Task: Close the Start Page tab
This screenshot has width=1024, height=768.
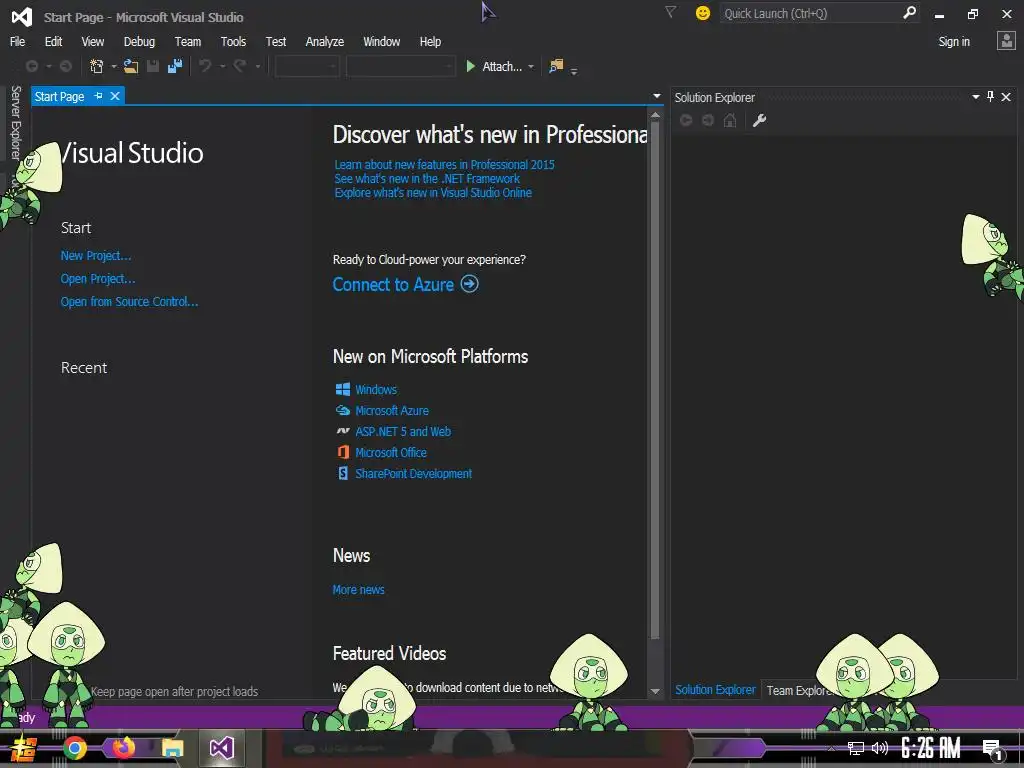Action: click(x=115, y=96)
